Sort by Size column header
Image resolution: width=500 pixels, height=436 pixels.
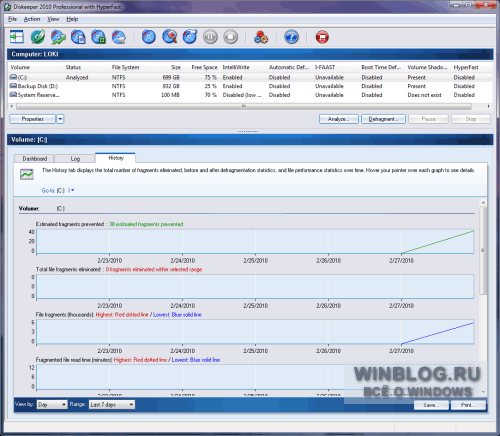(x=164, y=67)
